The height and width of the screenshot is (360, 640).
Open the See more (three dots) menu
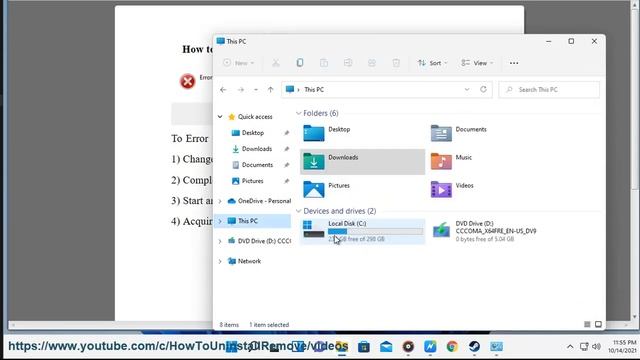point(514,63)
